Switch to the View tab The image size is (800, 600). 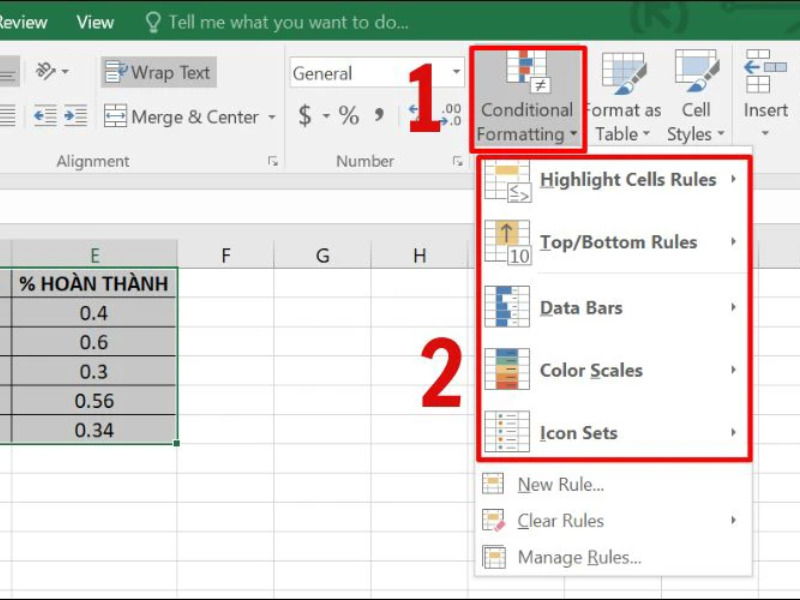[95, 22]
